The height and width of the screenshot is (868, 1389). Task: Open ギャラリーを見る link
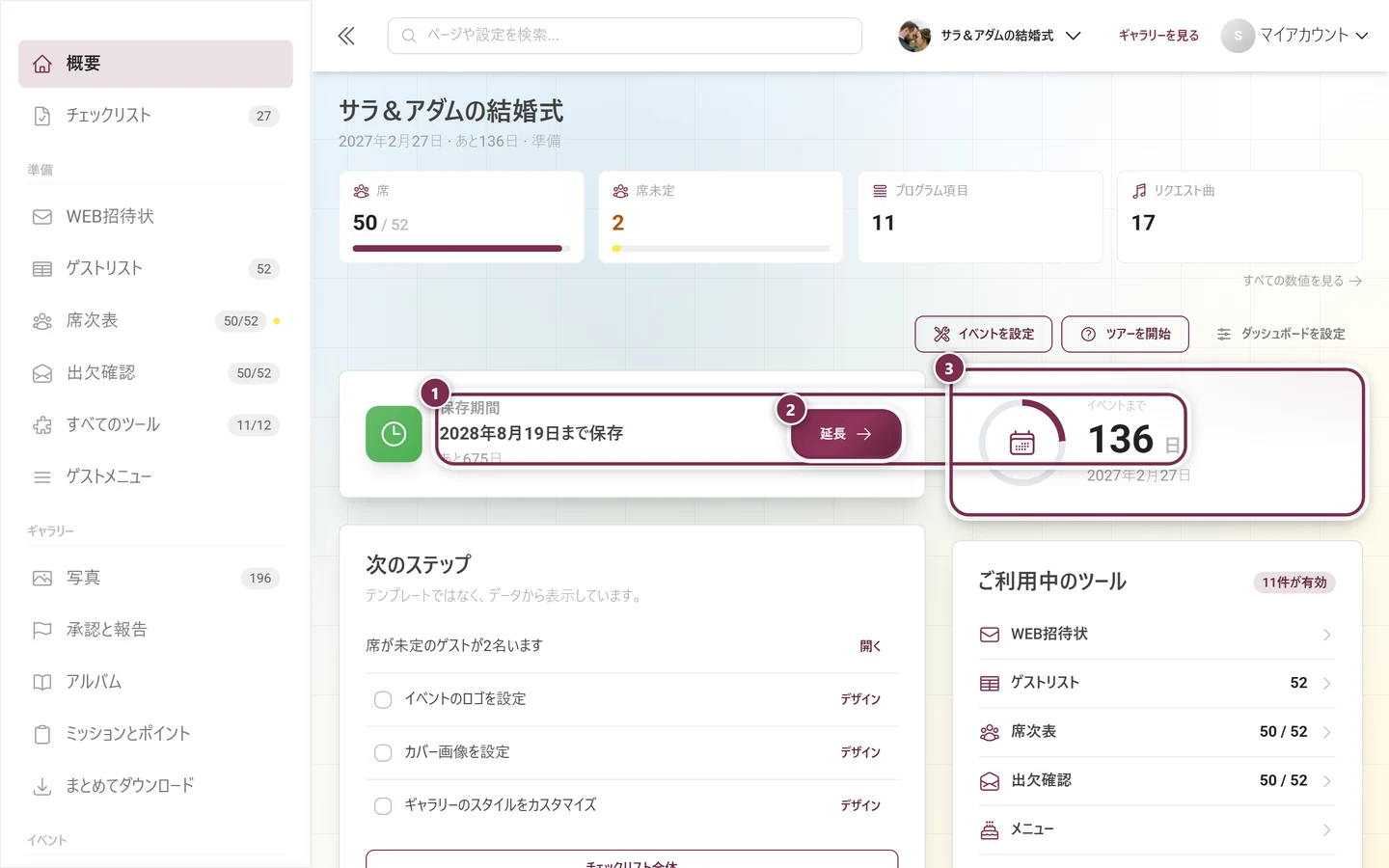pyautogui.click(x=1158, y=36)
